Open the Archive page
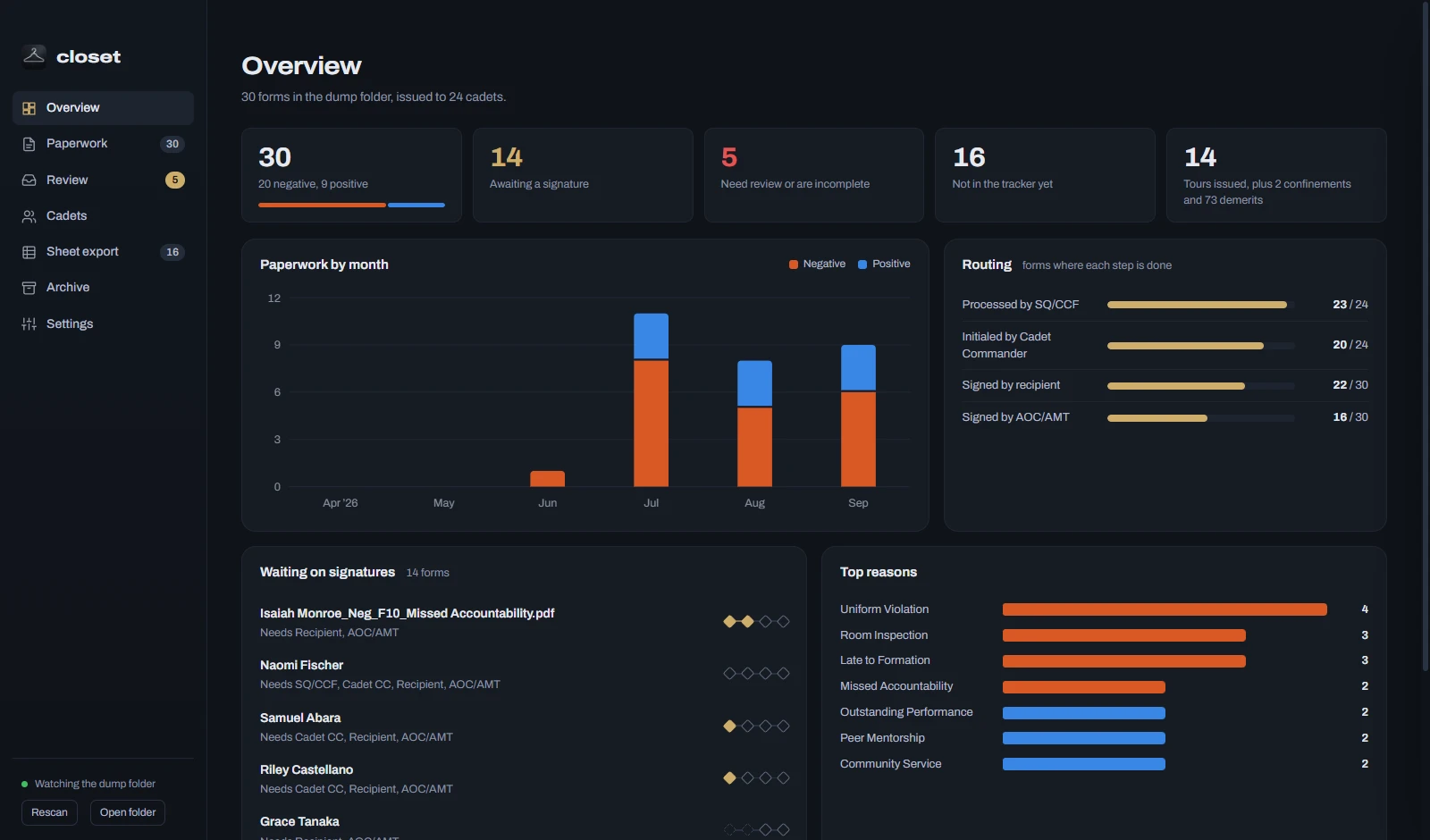Image resolution: width=1430 pixels, height=840 pixels. click(103, 287)
